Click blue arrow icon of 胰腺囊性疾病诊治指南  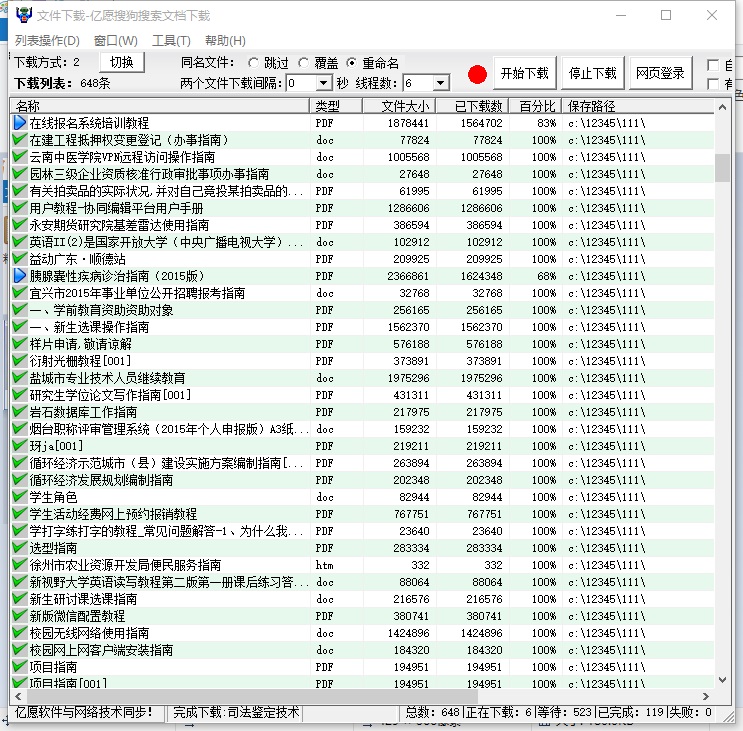click(20, 276)
